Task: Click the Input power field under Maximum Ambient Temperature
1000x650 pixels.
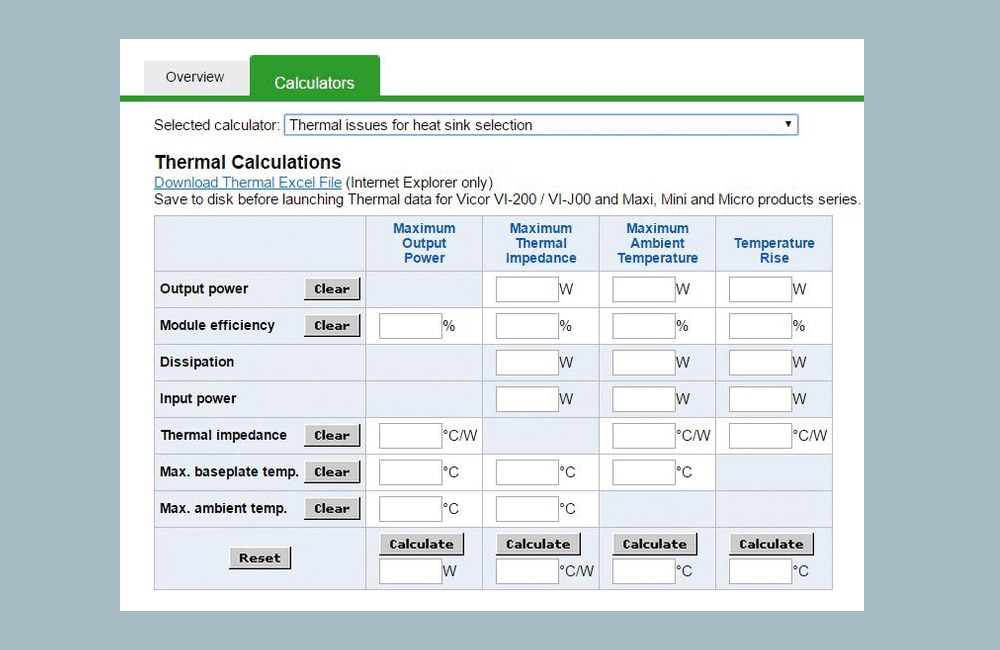Action: click(643, 398)
